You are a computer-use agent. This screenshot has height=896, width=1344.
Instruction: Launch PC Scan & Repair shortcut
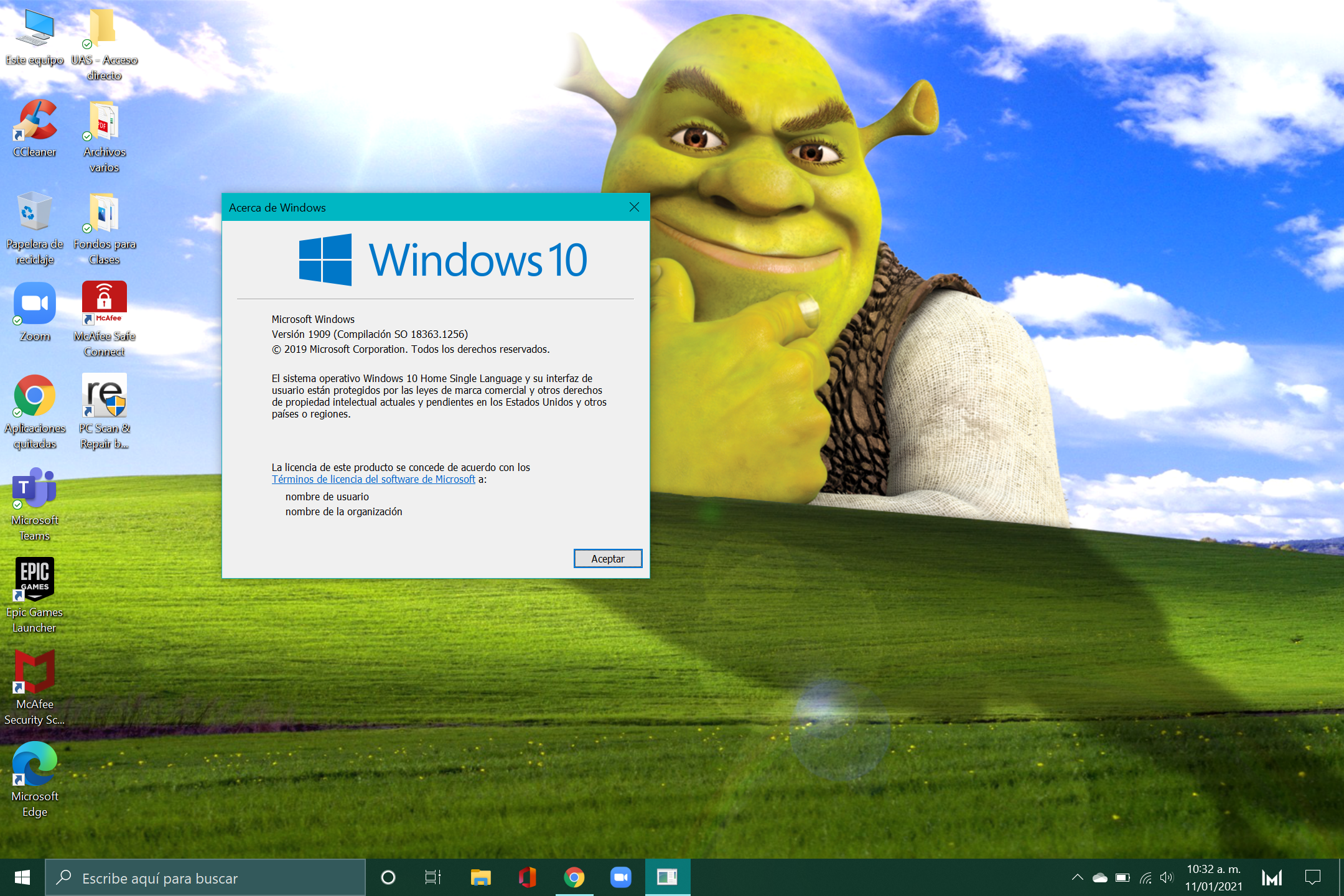coord(104,413)
